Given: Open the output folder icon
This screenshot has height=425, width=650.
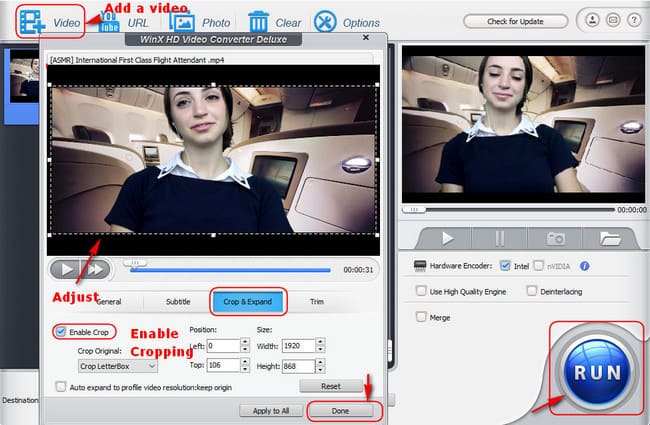Looking at the screenshot, I should [x=610, y=238].
